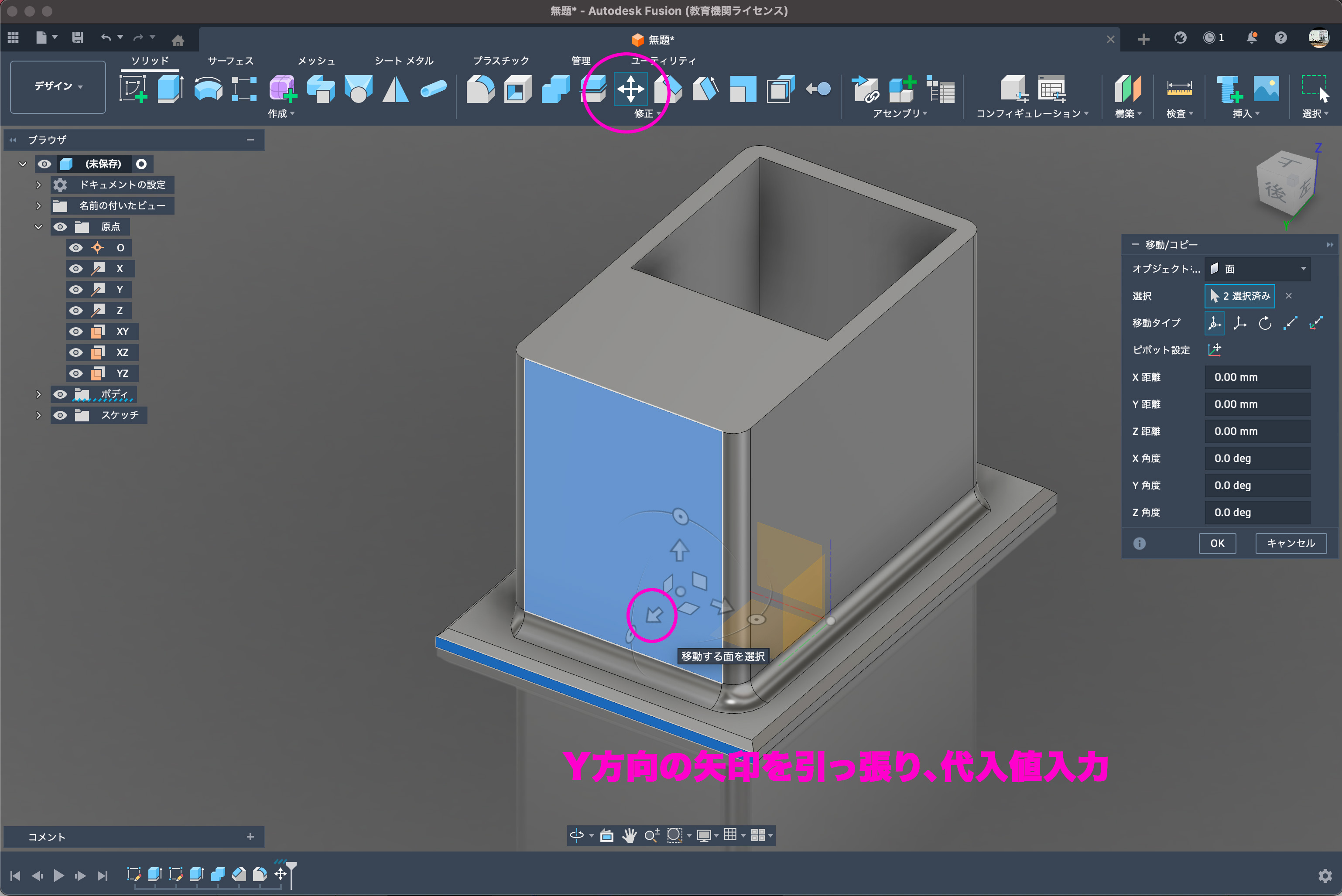Select the Extrude tool icon
The width and height of the screenshot is (1342, 896).
(x=170, y=89)
